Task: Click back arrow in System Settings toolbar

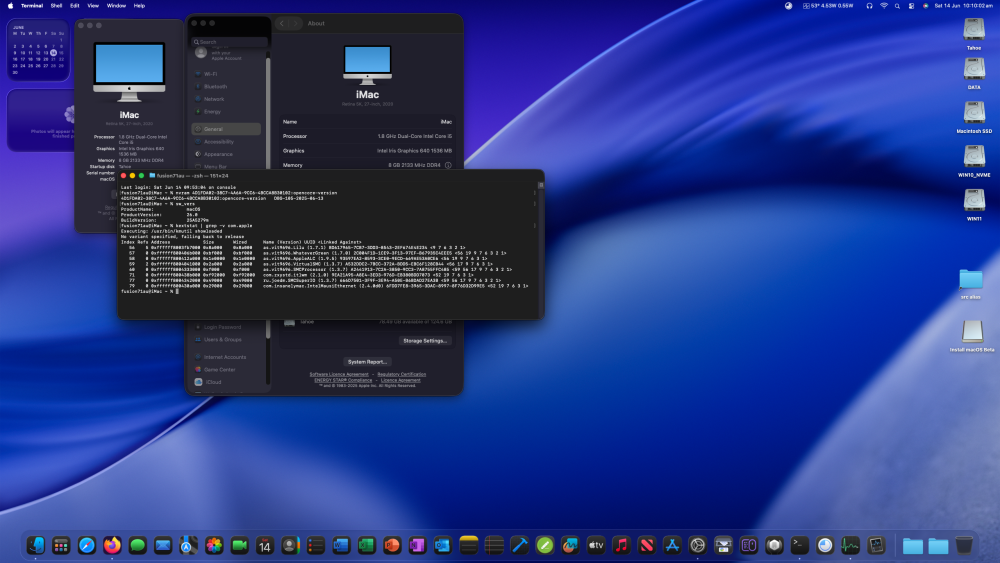Action: [281, 24]
